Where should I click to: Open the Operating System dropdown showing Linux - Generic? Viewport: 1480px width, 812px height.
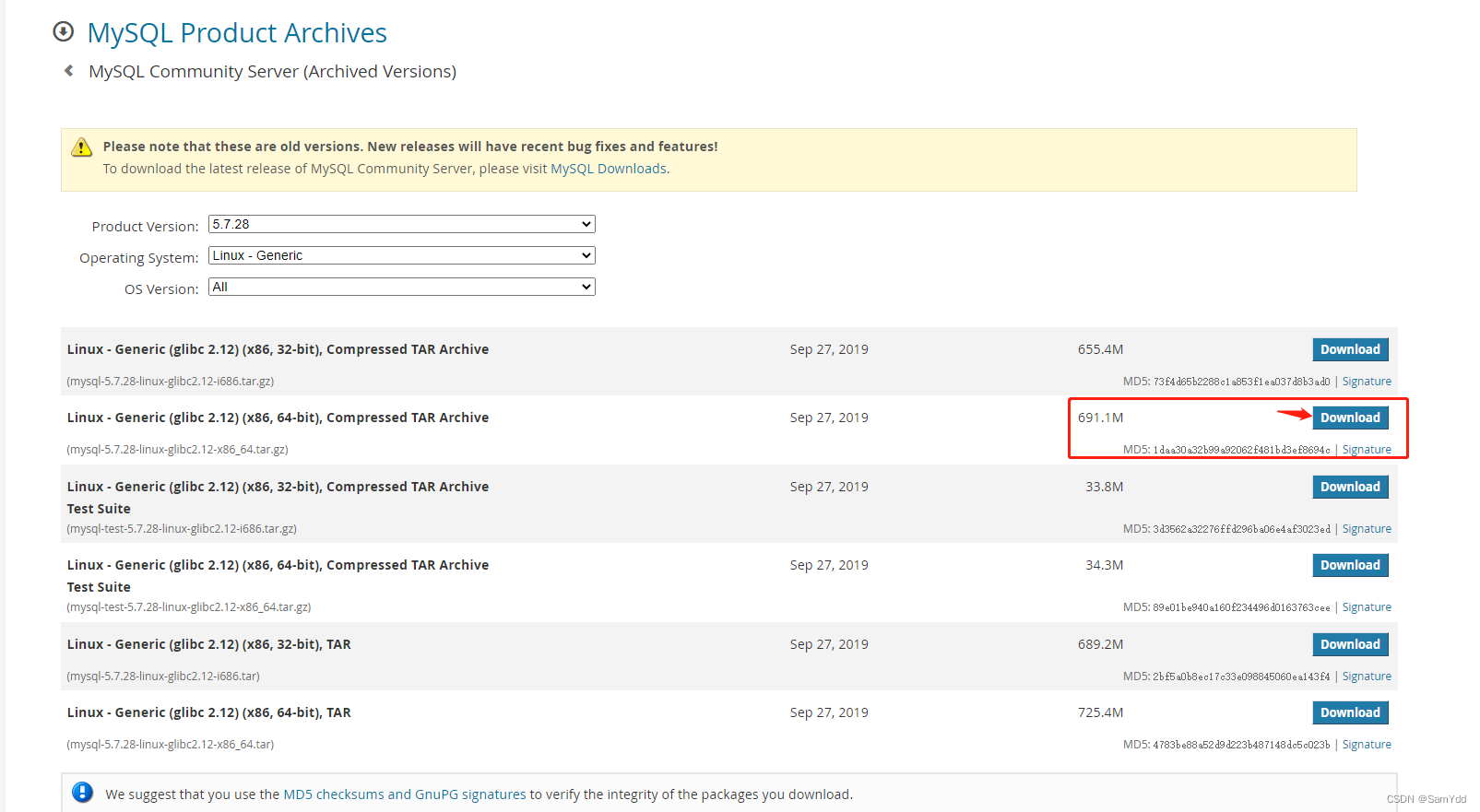tap(402, 255)
